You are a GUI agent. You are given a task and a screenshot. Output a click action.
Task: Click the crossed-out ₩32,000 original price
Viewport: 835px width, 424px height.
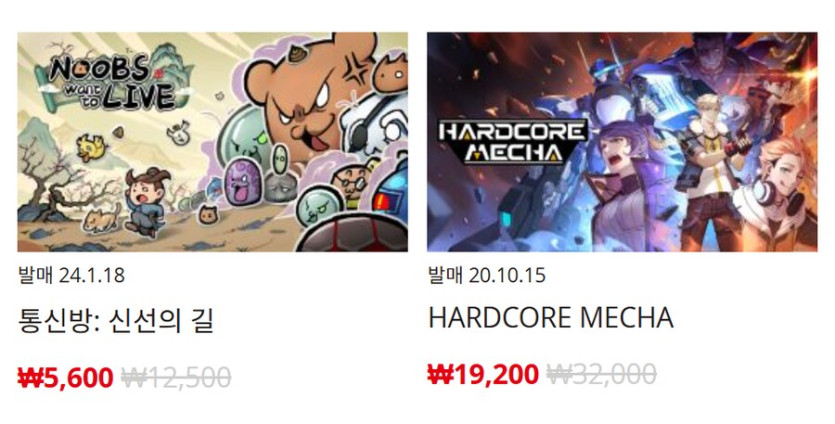pos(601,374)
